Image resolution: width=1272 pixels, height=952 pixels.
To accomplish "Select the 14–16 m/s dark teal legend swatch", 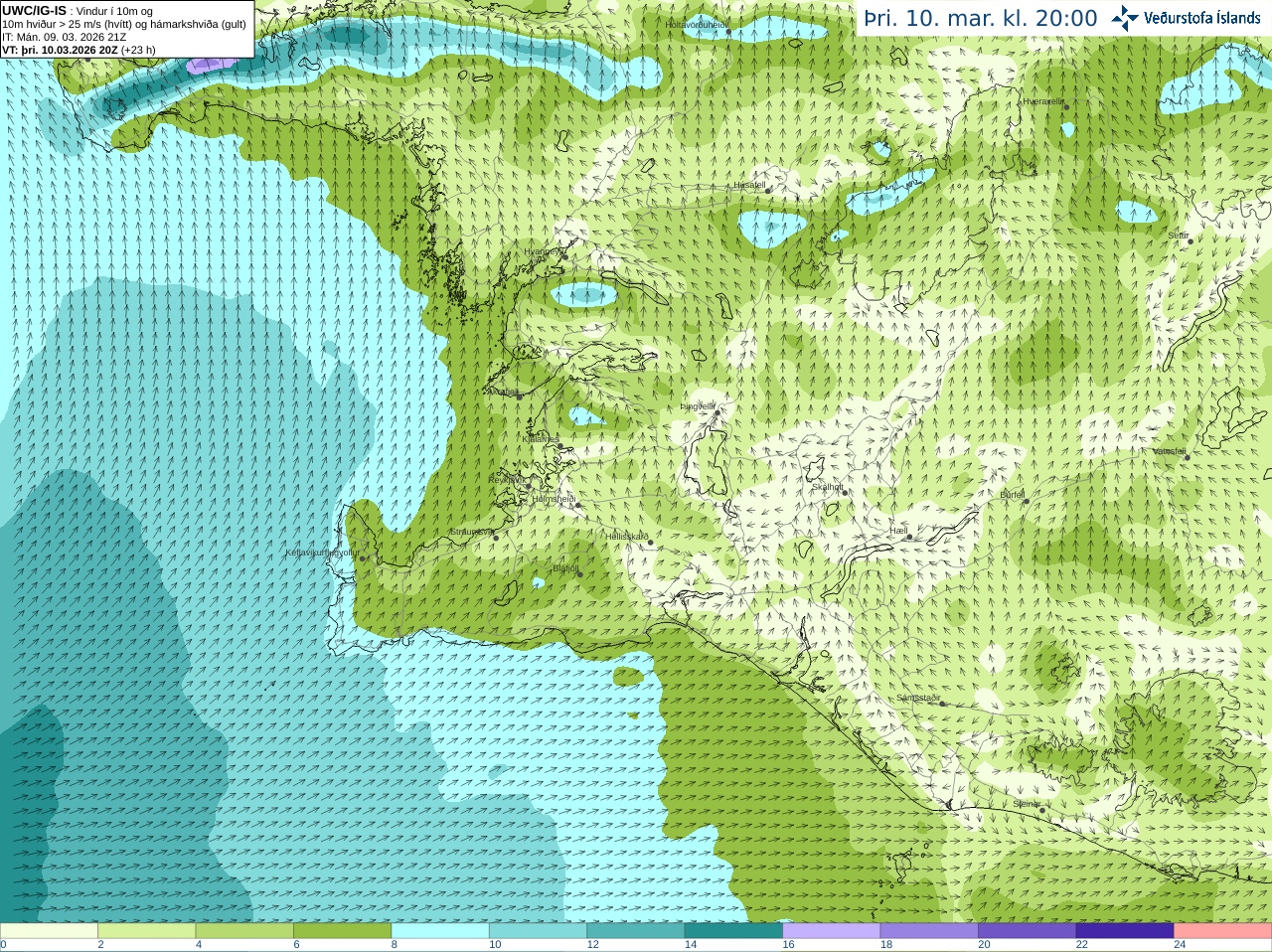I will click(733, 931).
